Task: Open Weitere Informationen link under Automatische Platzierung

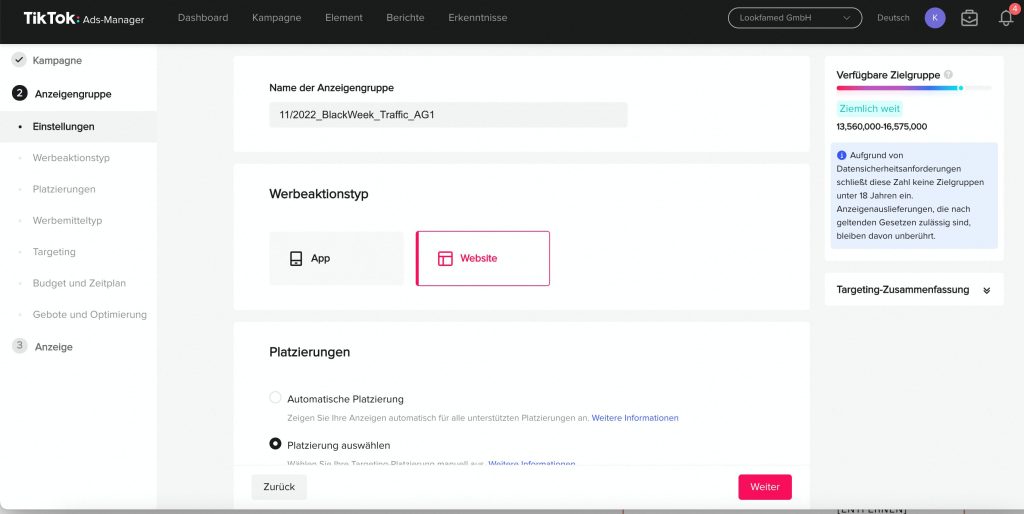Action: coord(635,417)
